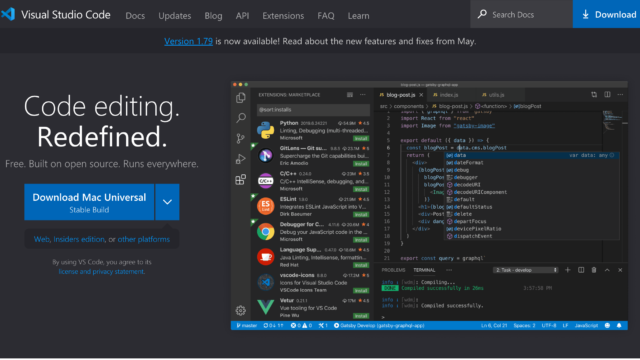
Task: Open the other platforms link
Action: coord(144,239)
